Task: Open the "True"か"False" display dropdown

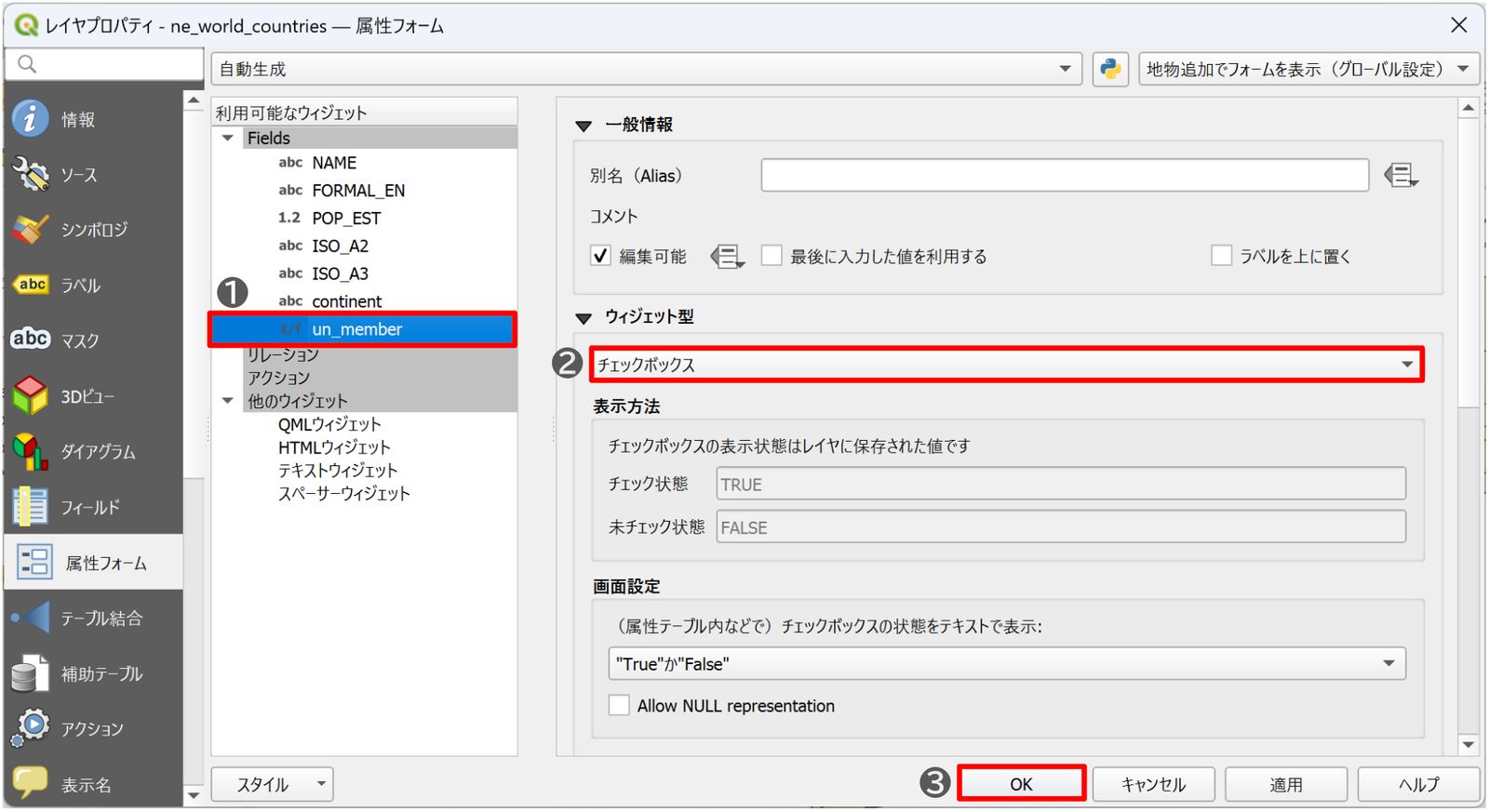Action: tap(1007, 663)
